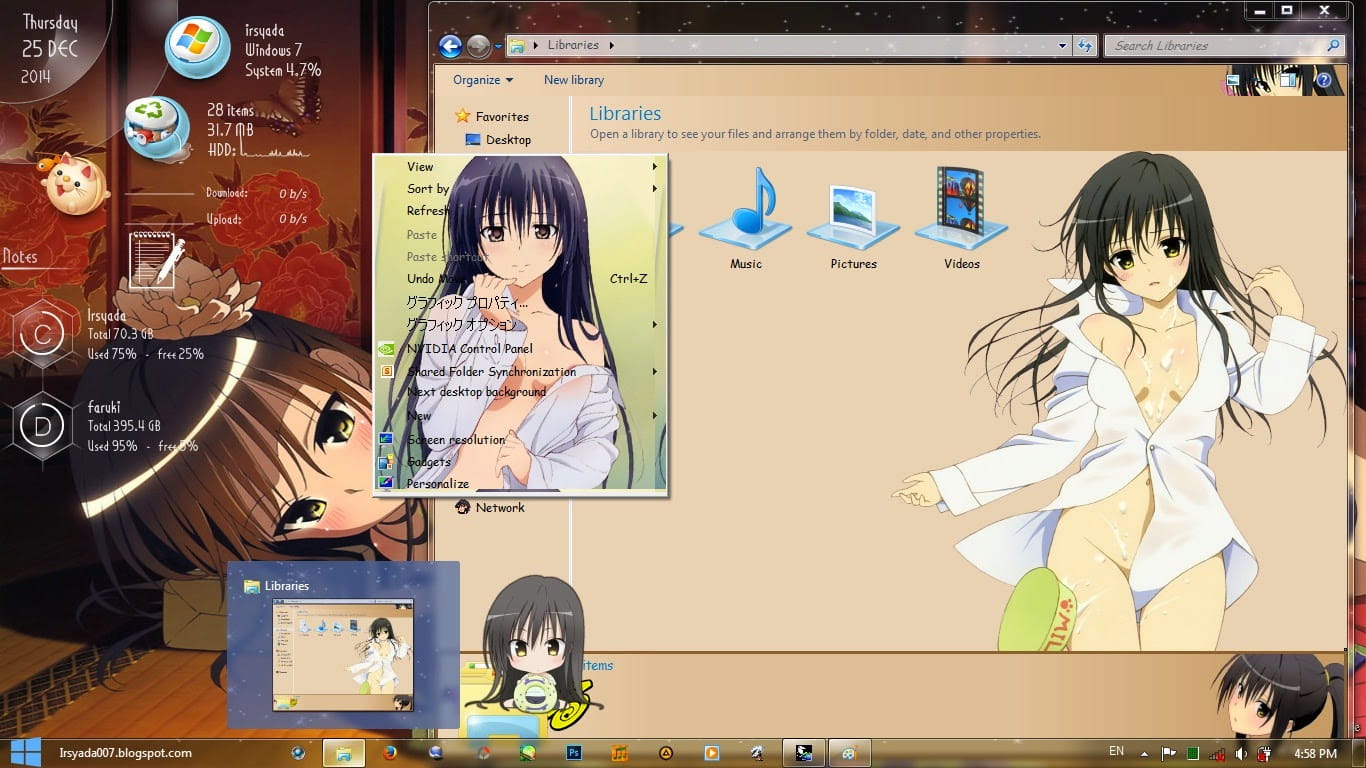The height and width of the screenshot is (768, 1366).
Task: Click the Search Libraries input field
Action: (x=1215, y=46)
